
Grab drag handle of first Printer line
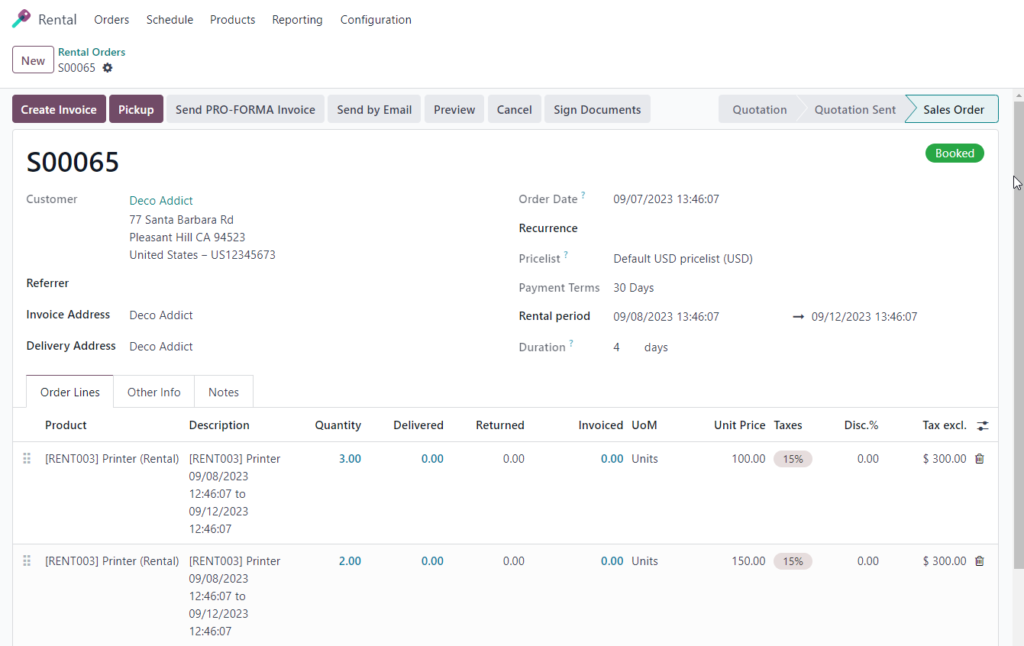pyautogui.click(x=27, y=459)
